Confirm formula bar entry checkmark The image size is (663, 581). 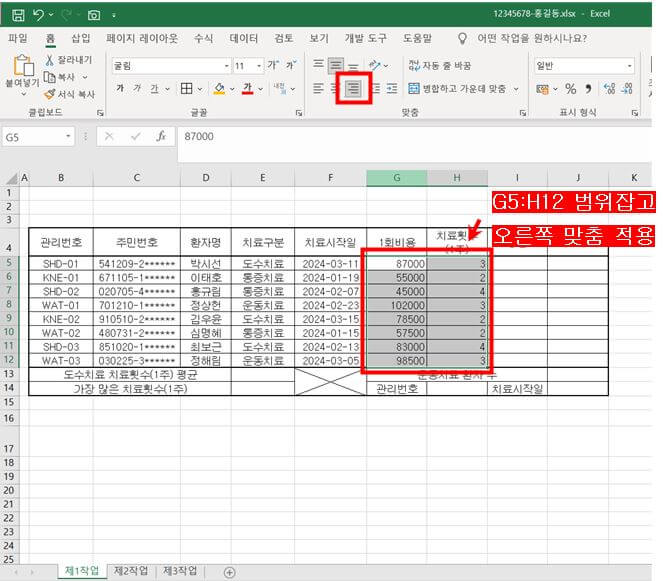[x=136, y=136]
